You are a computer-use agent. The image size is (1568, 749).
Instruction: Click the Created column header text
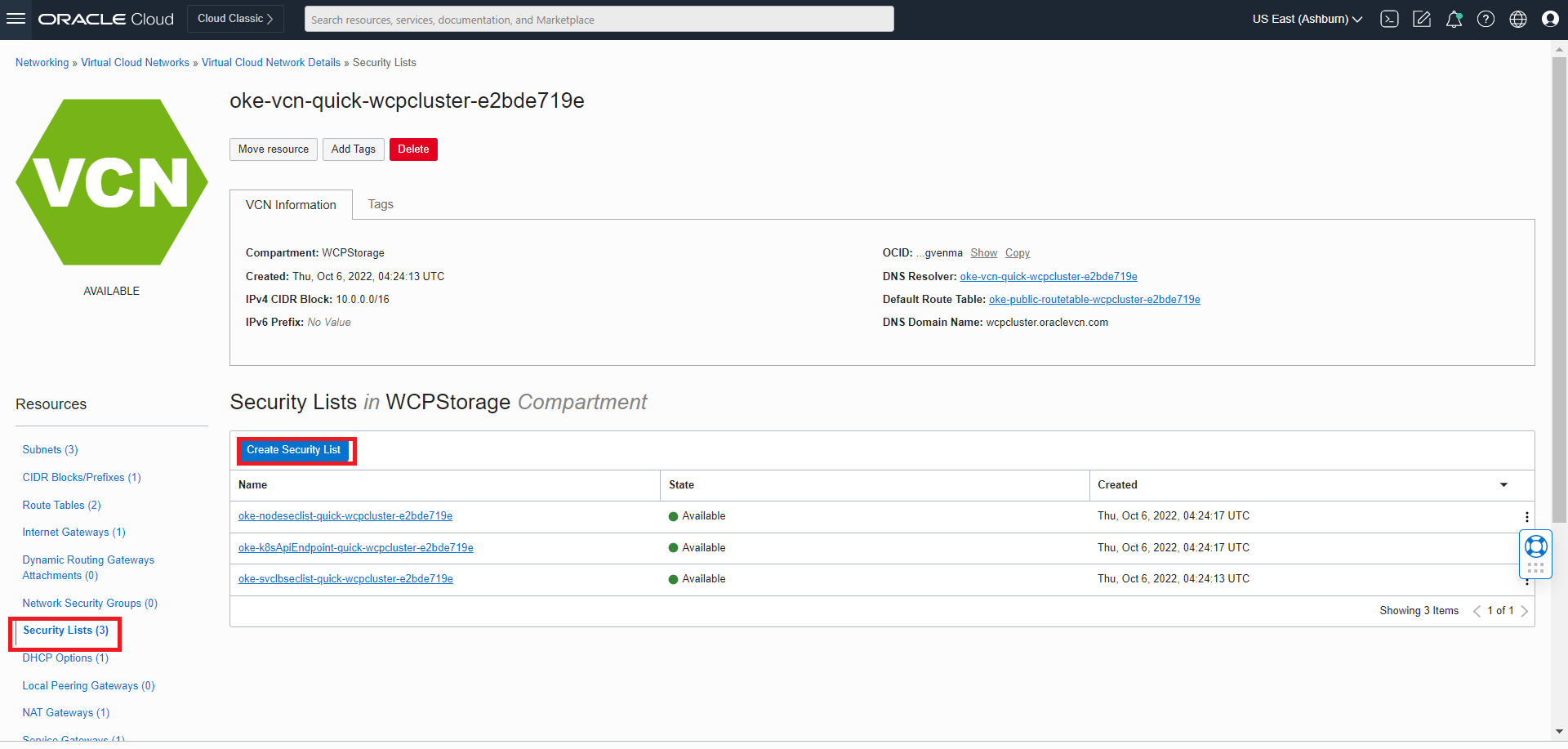click(1117, 485)
